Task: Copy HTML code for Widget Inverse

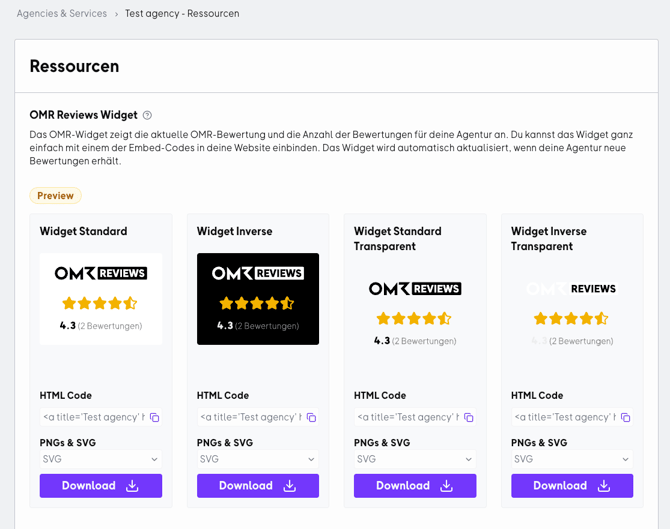Action: point(312,417)
